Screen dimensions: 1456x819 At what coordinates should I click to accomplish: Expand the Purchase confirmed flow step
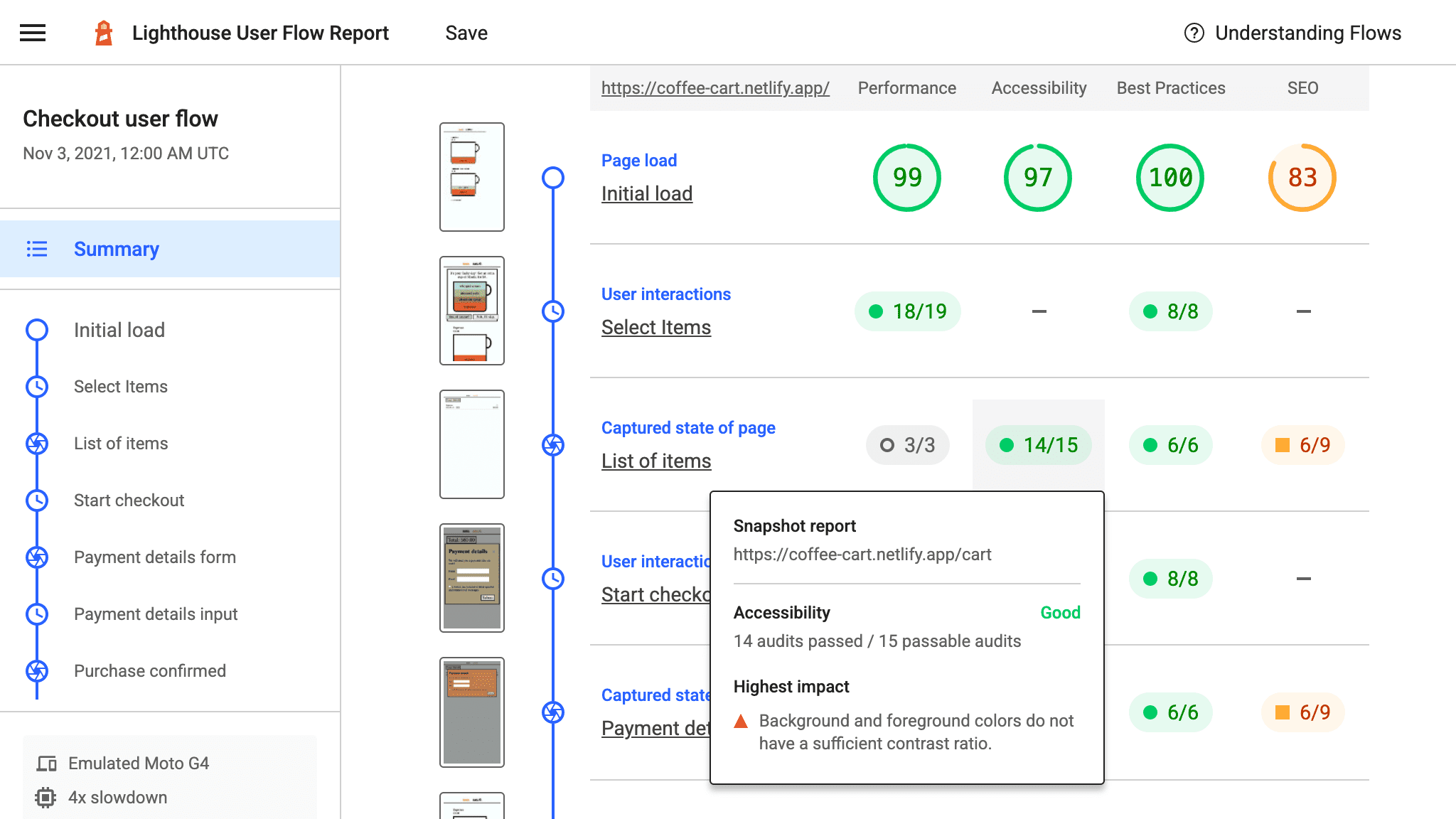pos(149,670)
